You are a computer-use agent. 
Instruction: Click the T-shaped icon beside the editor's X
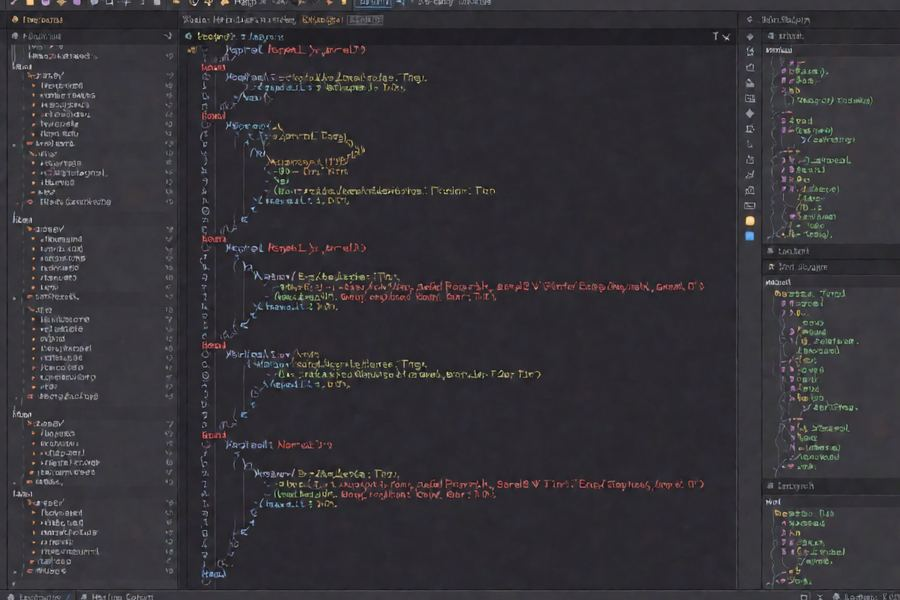715,36
